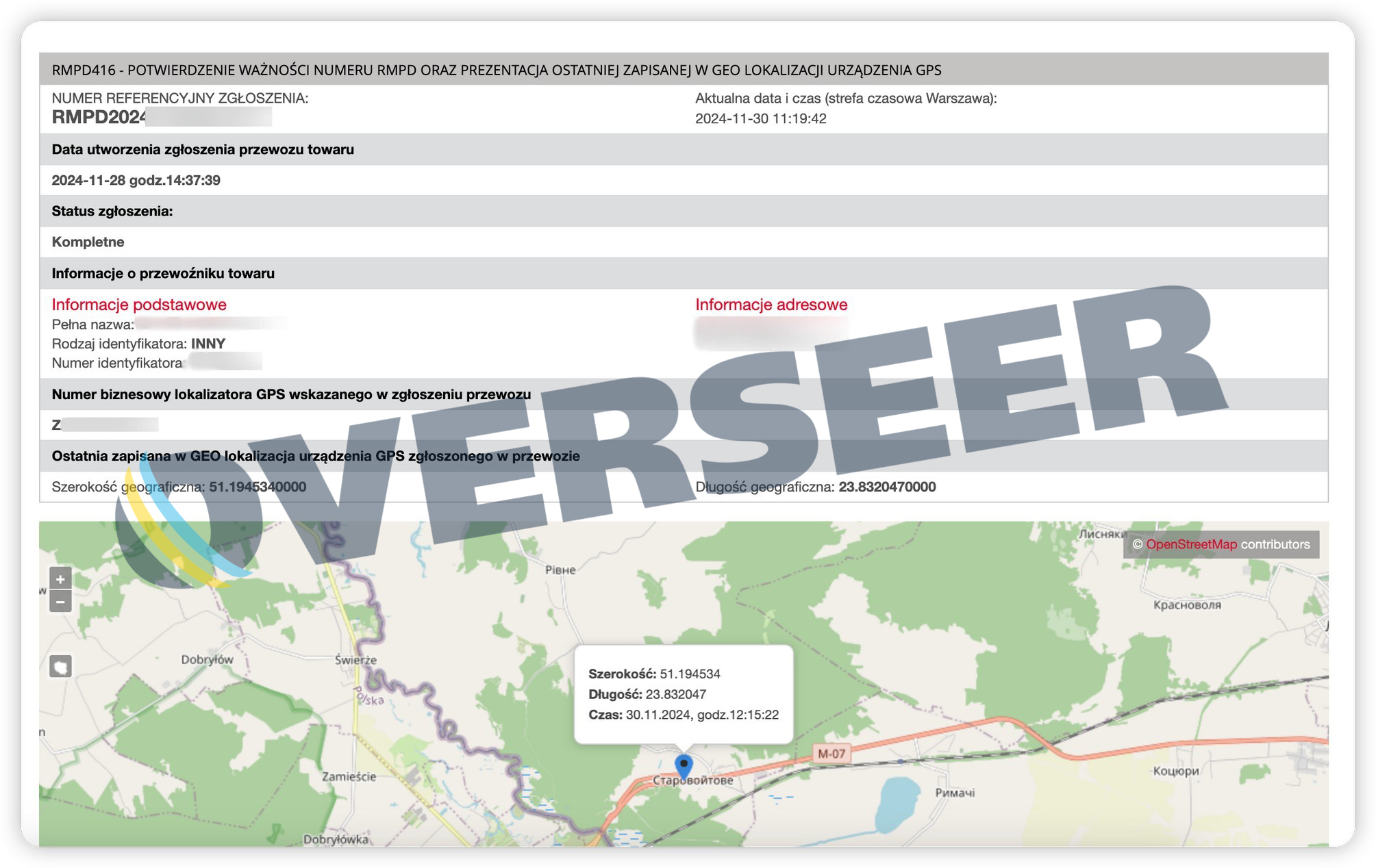The height and width of the screenshot is (868, 1376).
Task: Click the Рівне label on map
Action: pyautogui.click(x=560, y=570)
